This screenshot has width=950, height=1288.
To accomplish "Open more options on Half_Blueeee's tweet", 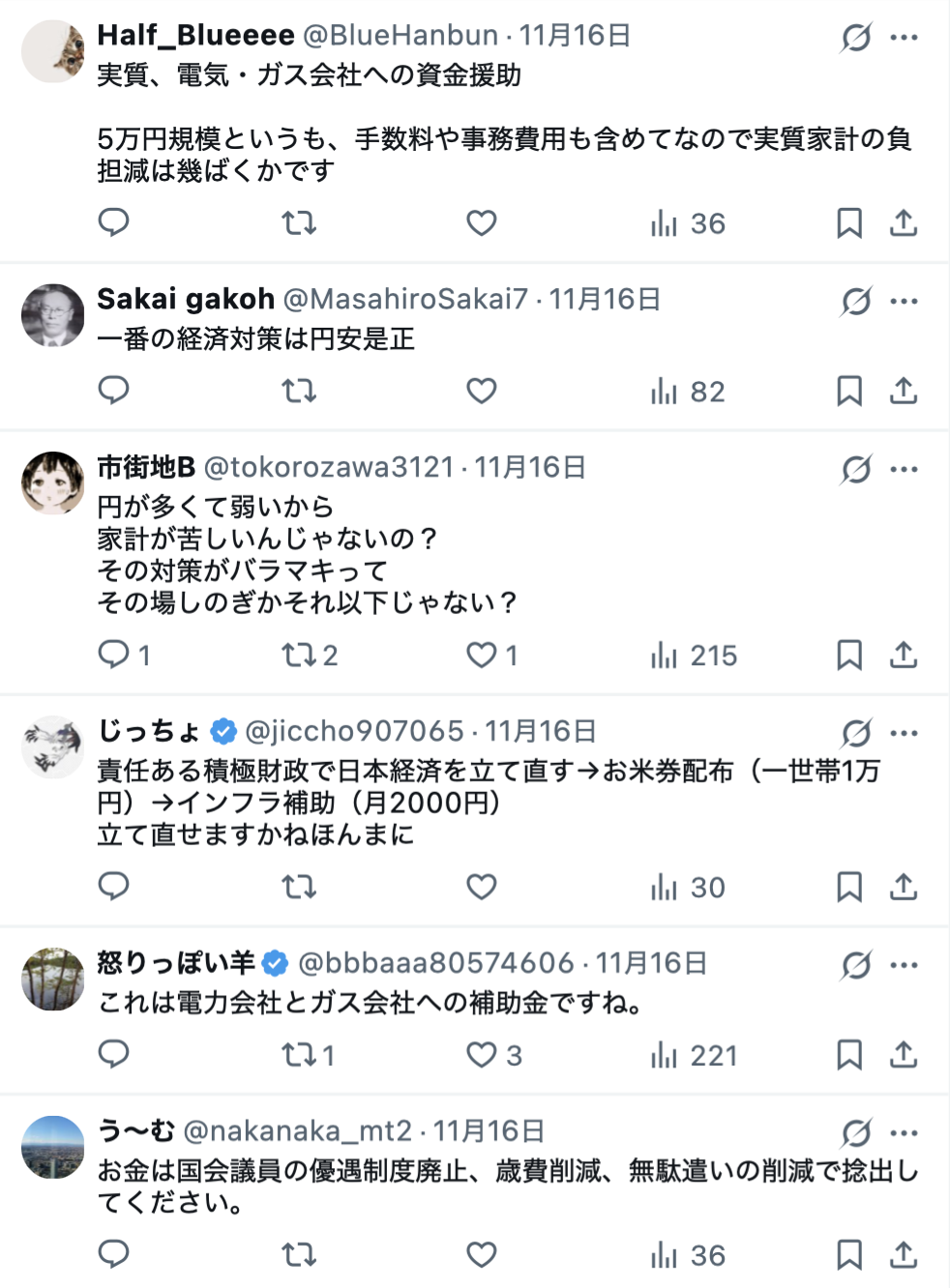I will point(905,38).
